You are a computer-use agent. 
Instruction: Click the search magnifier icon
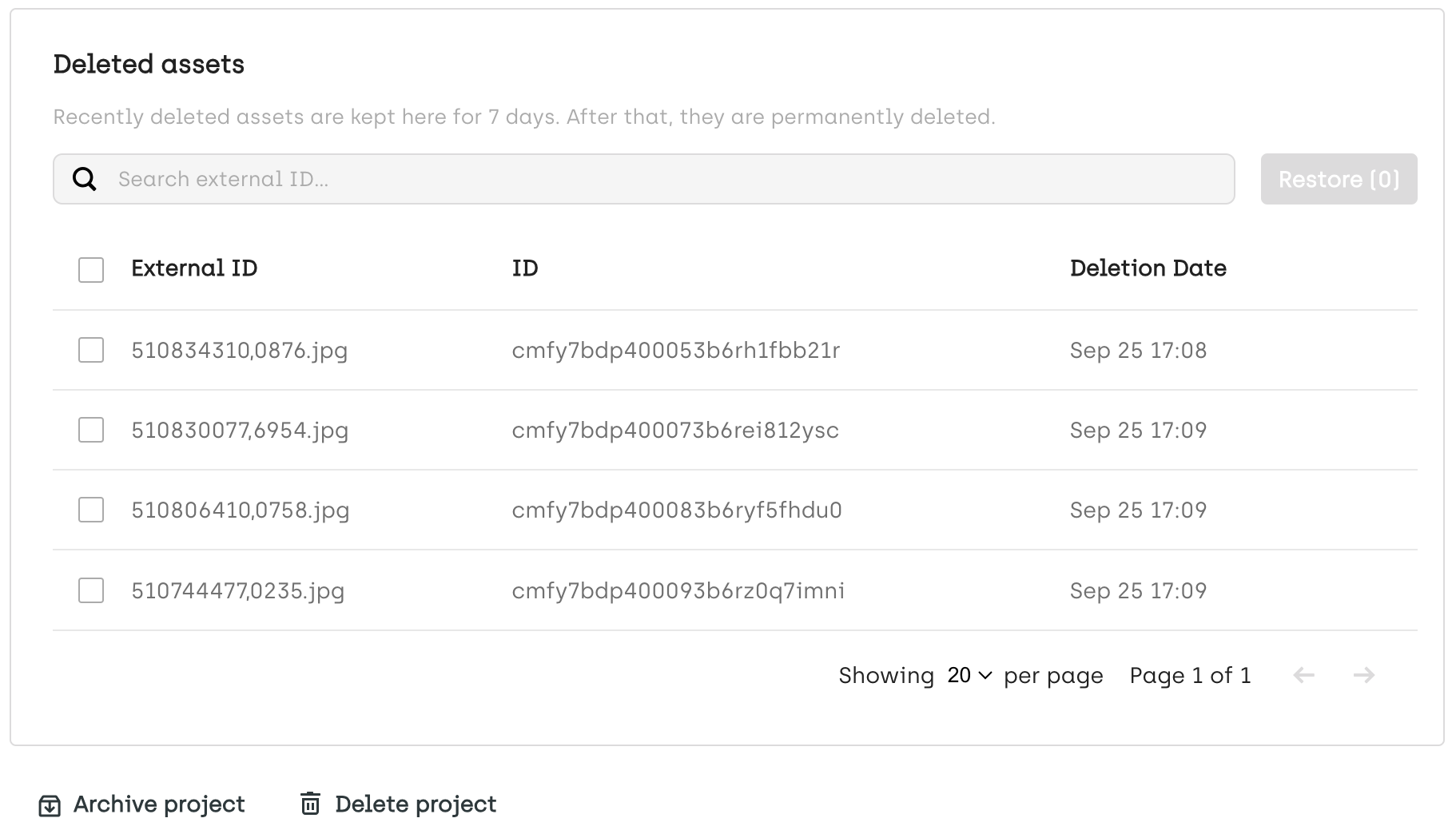[x=85, y=179]
